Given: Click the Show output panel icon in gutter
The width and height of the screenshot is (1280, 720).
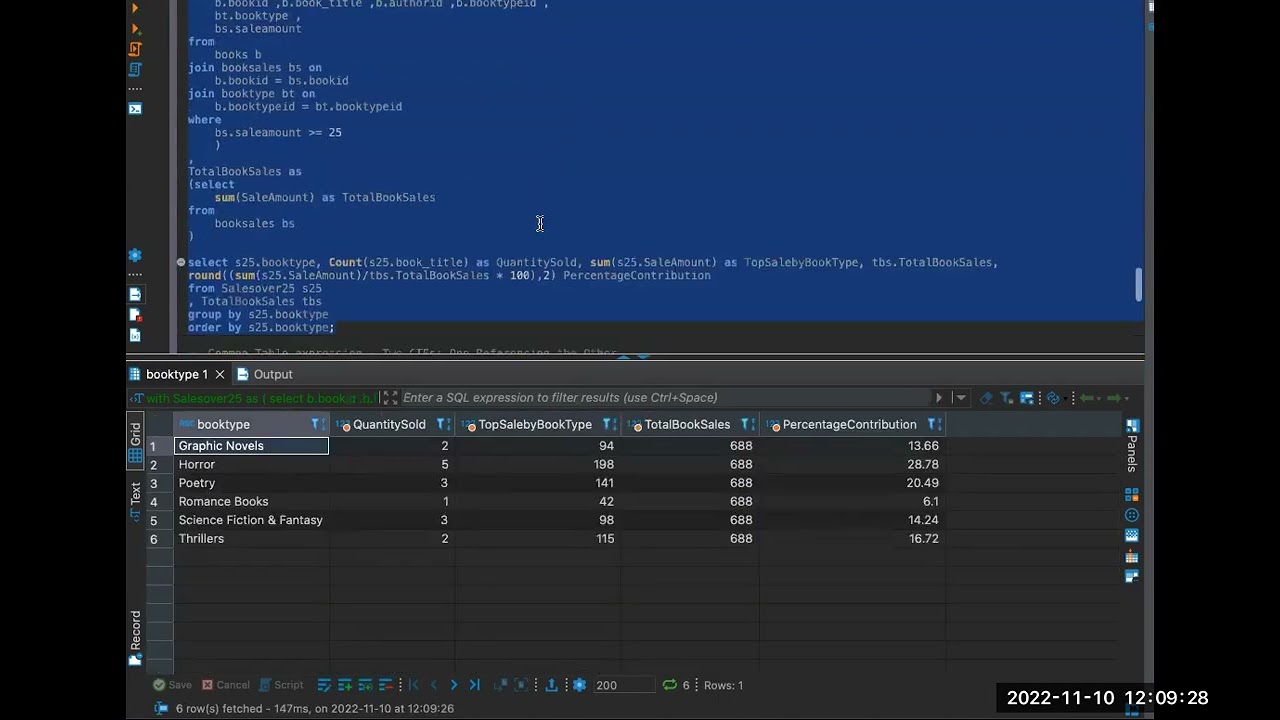Looking at the screenshot, I should pyautogui.click(x=135, y=295).
